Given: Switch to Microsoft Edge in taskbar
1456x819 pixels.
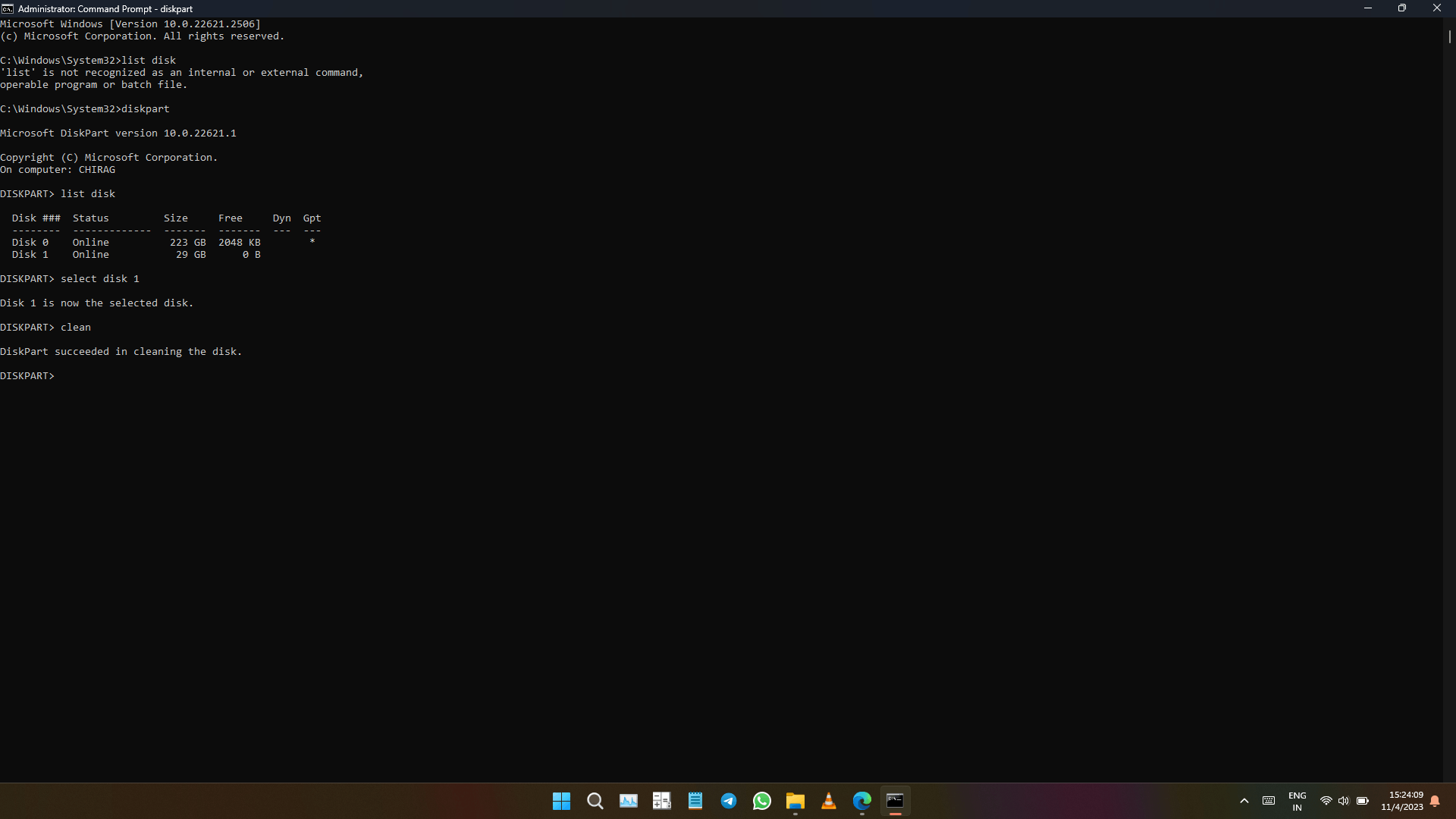Looking at the screenshot, I should [862, 801].
